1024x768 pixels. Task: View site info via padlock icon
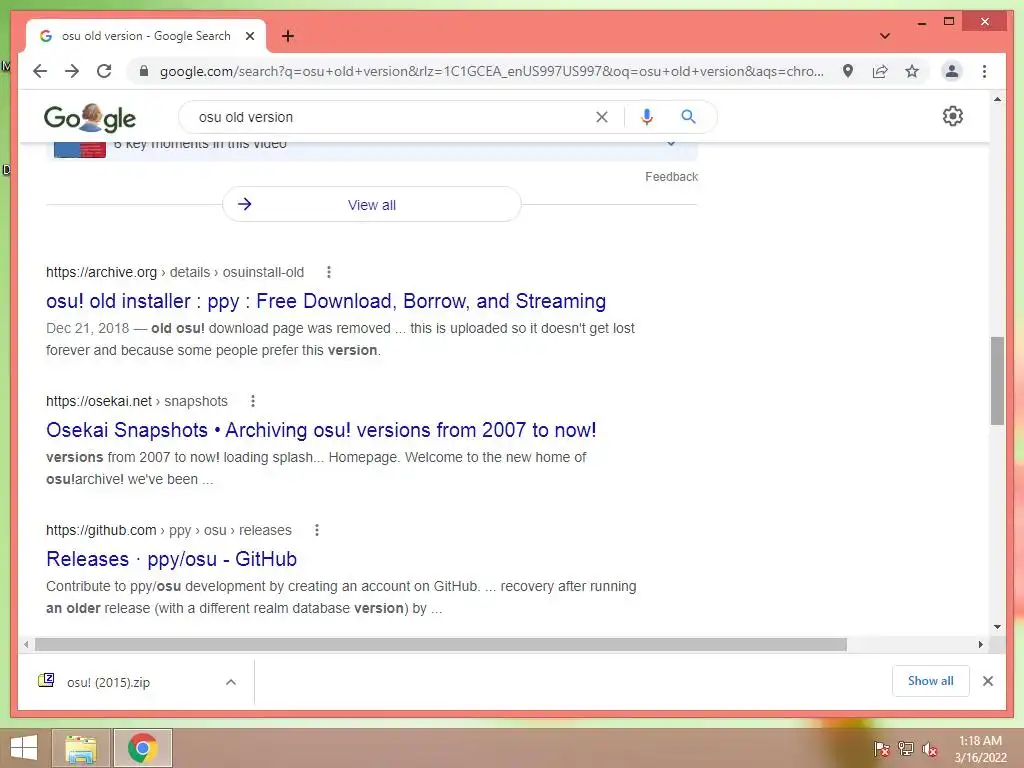tap(144, 71)
